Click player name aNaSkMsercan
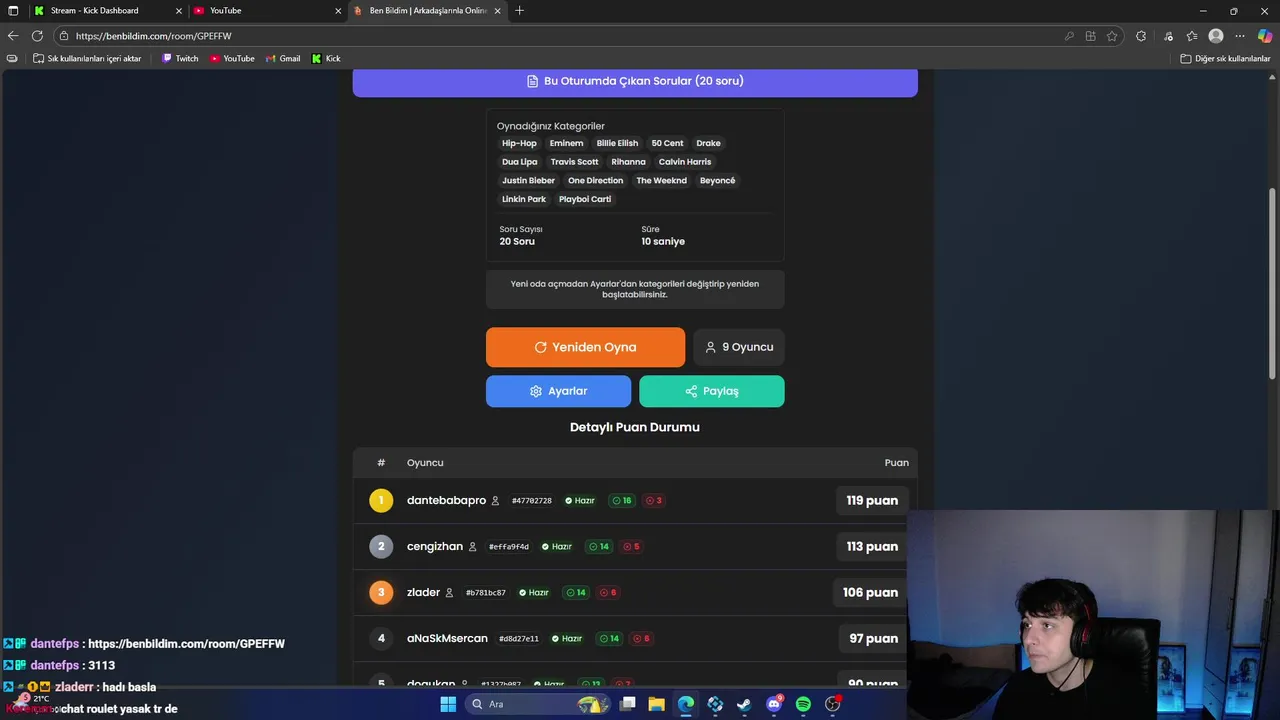 pyautogui.click(x=447, y=638)
